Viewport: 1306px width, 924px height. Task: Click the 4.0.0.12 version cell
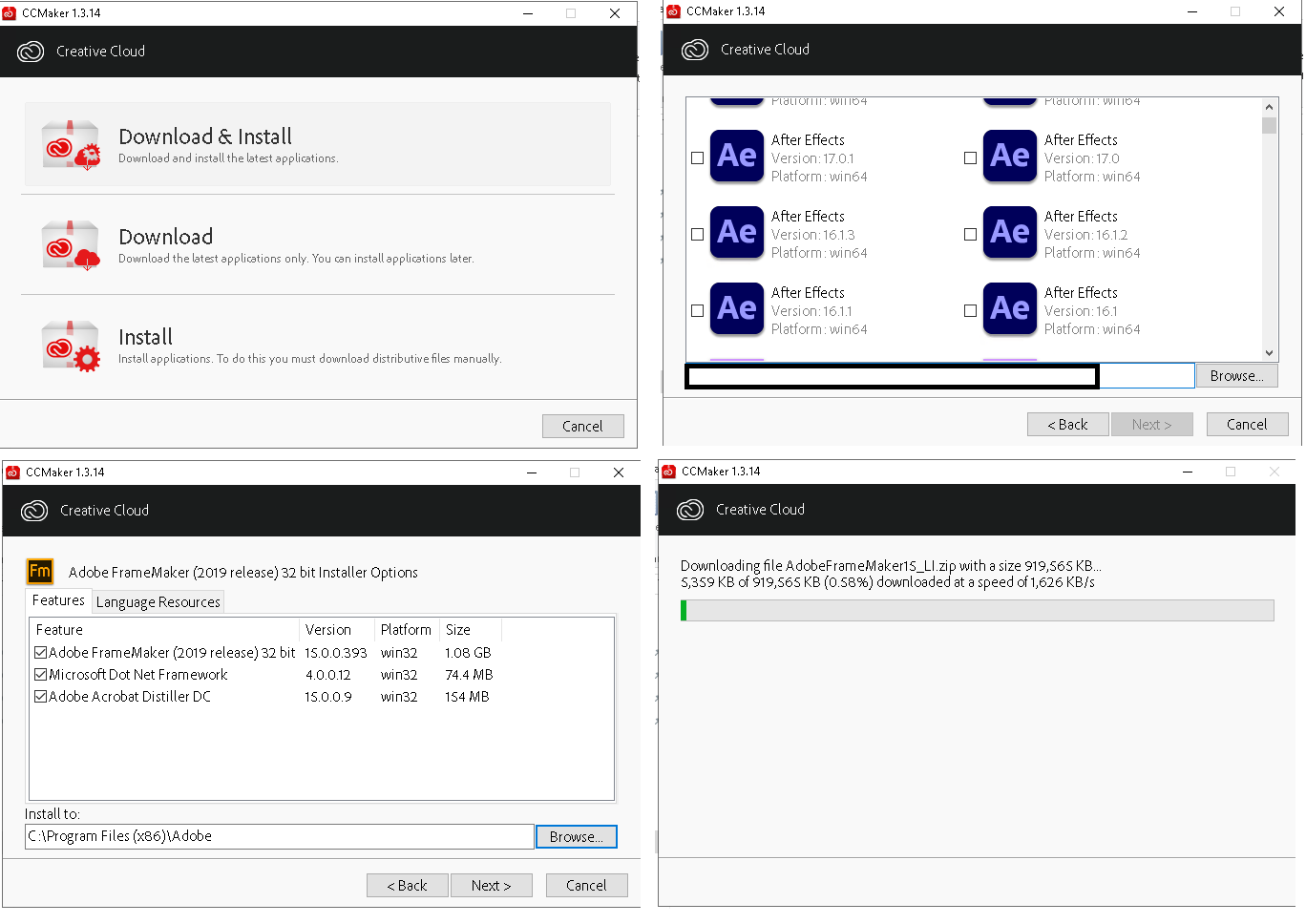[x=328, y=675]
